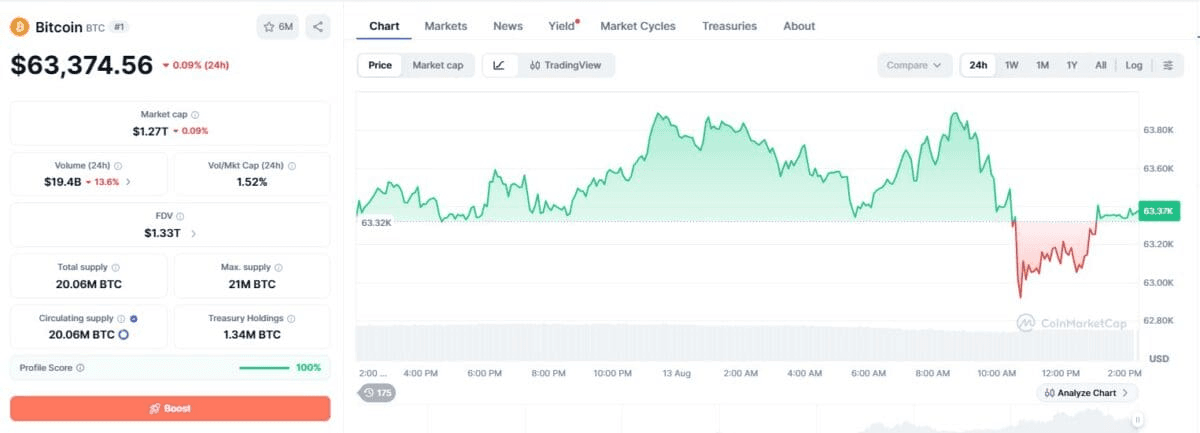
Task: Switch to line chart type icon
Action: [x=499, y=65]
